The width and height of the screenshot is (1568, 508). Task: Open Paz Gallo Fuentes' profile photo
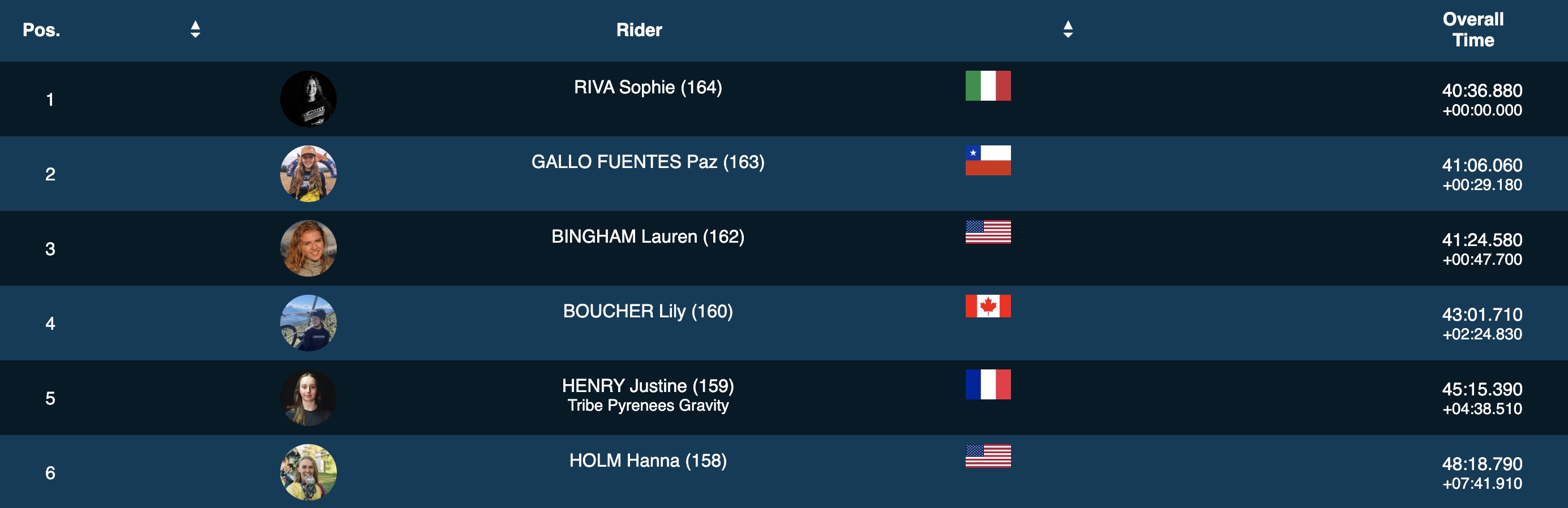[x=308, y=174]
